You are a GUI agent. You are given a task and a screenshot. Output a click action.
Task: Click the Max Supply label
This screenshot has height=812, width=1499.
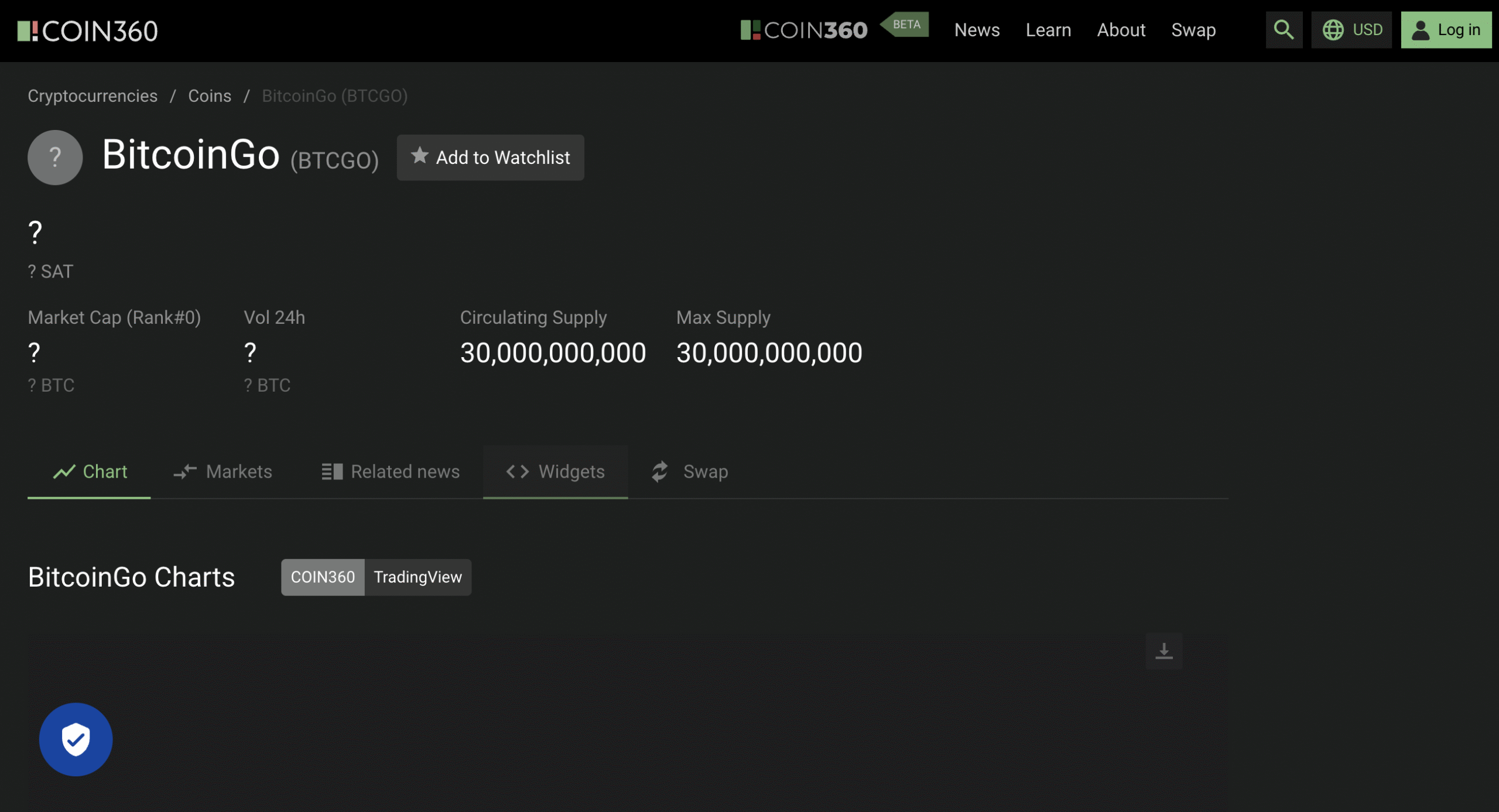723,317
